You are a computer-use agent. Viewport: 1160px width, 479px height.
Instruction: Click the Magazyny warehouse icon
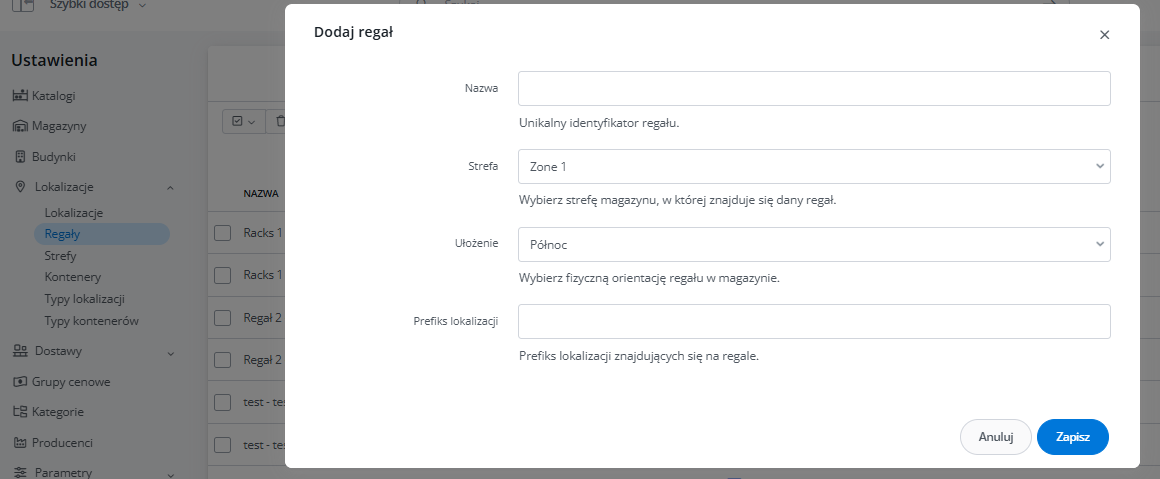click(20, 127)
